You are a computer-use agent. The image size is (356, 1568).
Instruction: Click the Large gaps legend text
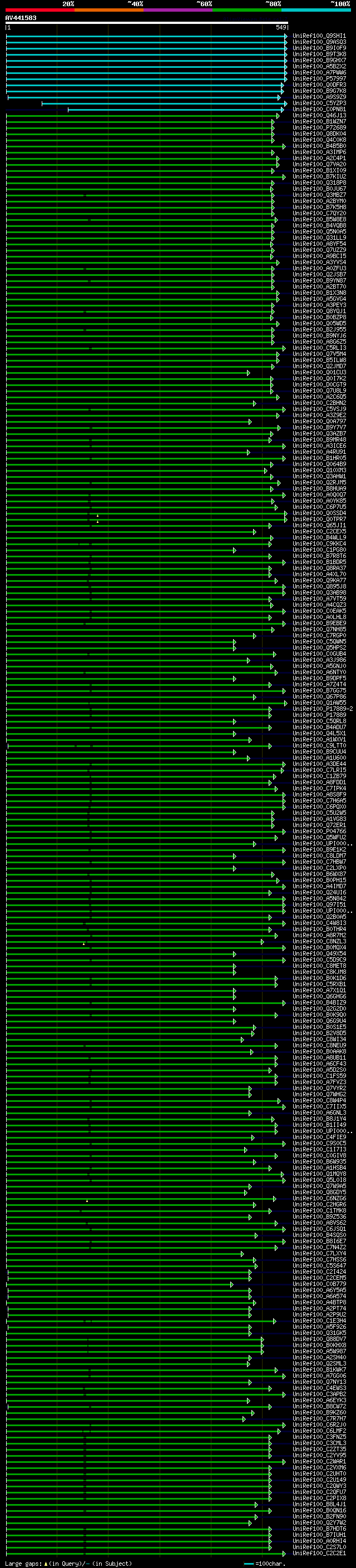click(69, 1563)
